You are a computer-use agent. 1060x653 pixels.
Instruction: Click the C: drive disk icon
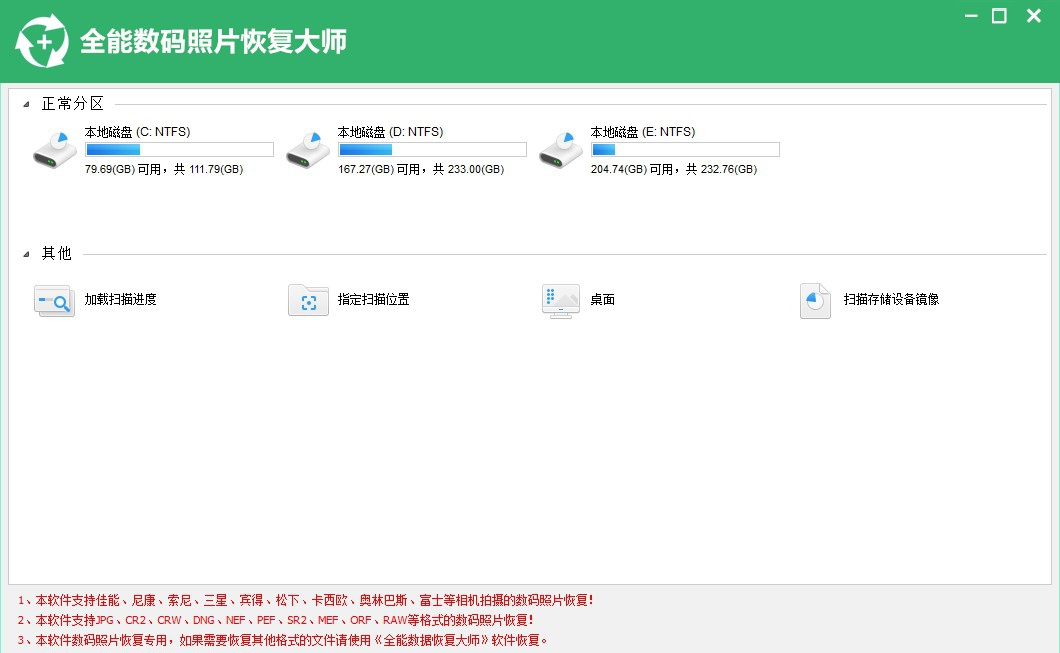pyautogui.click(x=53, y=148)
